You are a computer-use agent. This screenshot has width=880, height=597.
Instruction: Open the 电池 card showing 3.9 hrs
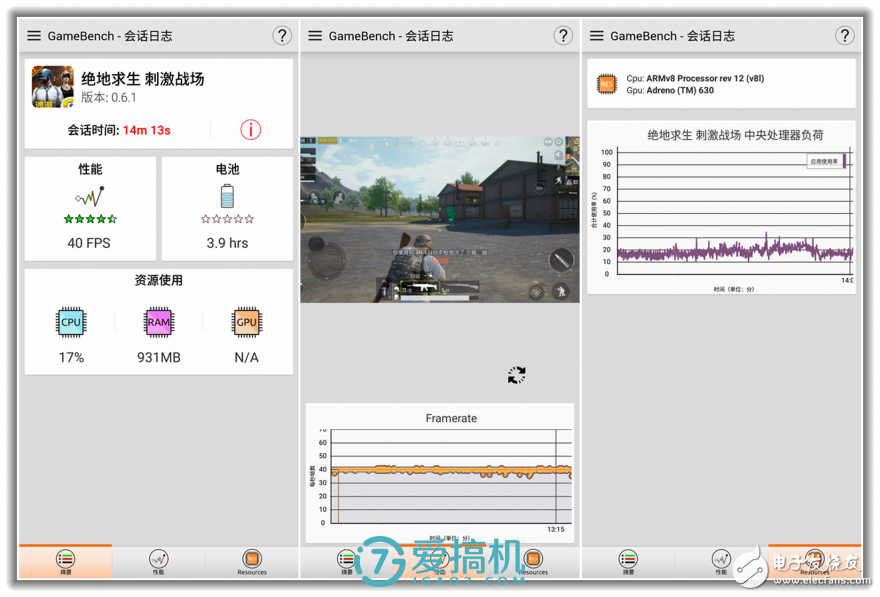(x=227, y=208)
